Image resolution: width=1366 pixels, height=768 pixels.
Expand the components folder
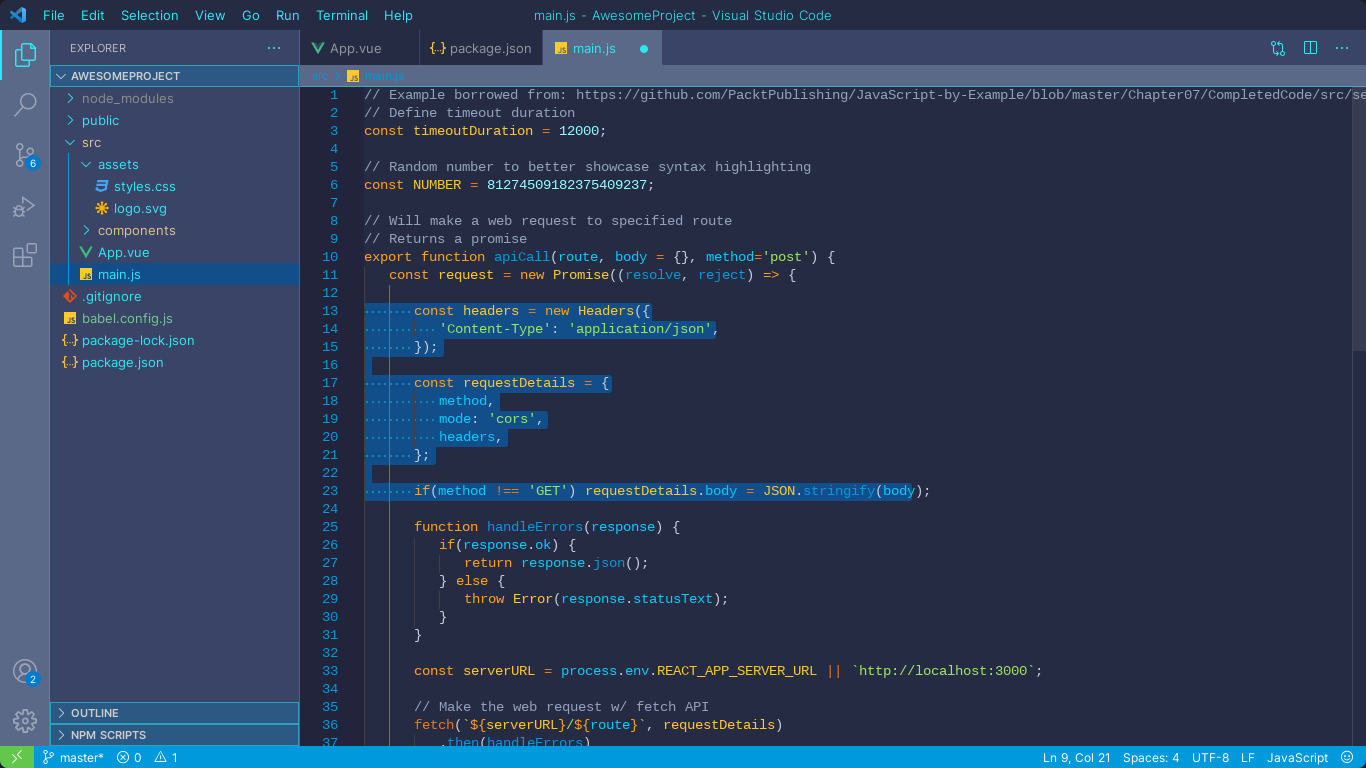(175, 230)
